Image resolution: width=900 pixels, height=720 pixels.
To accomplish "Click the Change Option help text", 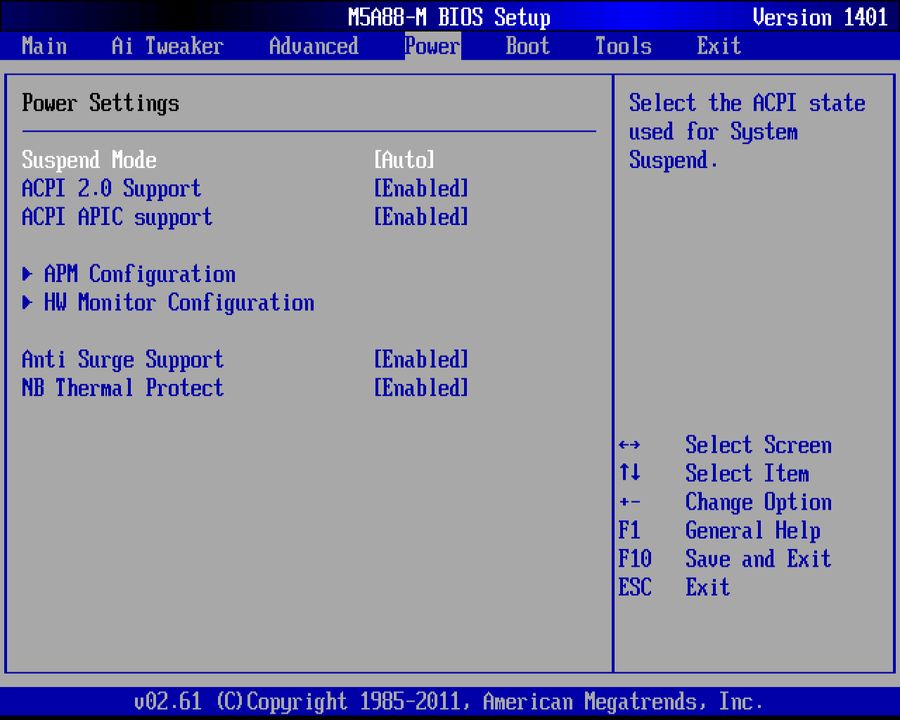I will click(x=758, y=502).
